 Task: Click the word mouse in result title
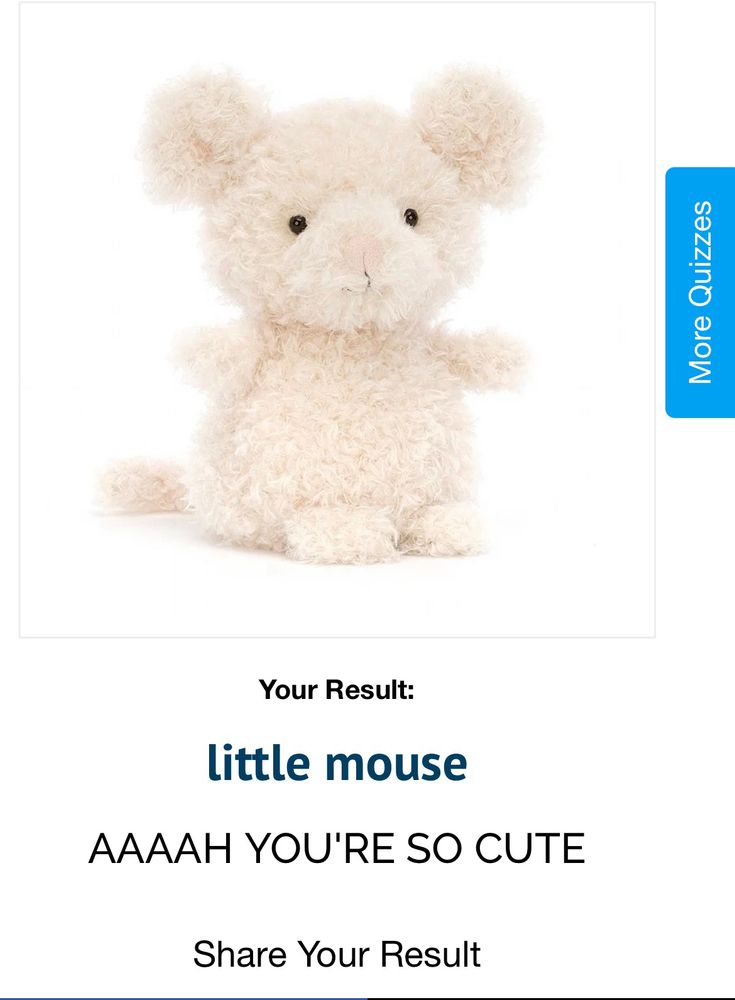pos(396,765)
